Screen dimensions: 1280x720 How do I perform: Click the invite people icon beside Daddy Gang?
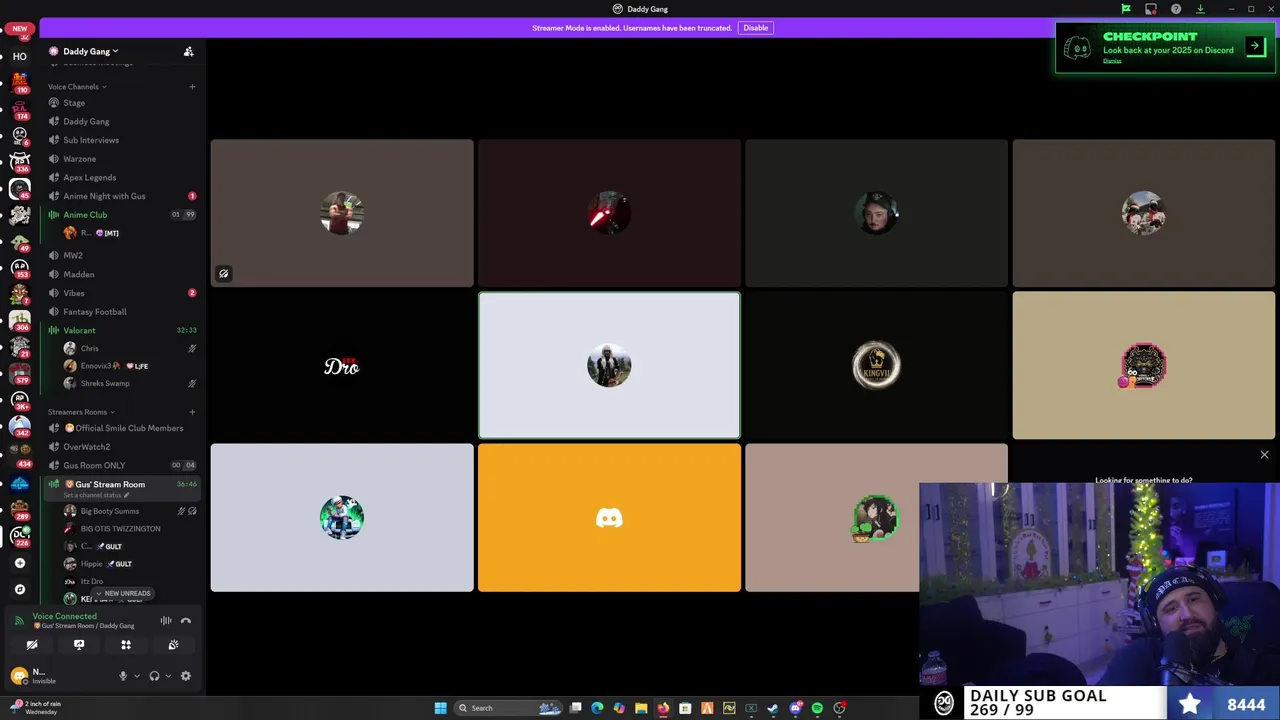pyautogui.click(x=188, y=51)
